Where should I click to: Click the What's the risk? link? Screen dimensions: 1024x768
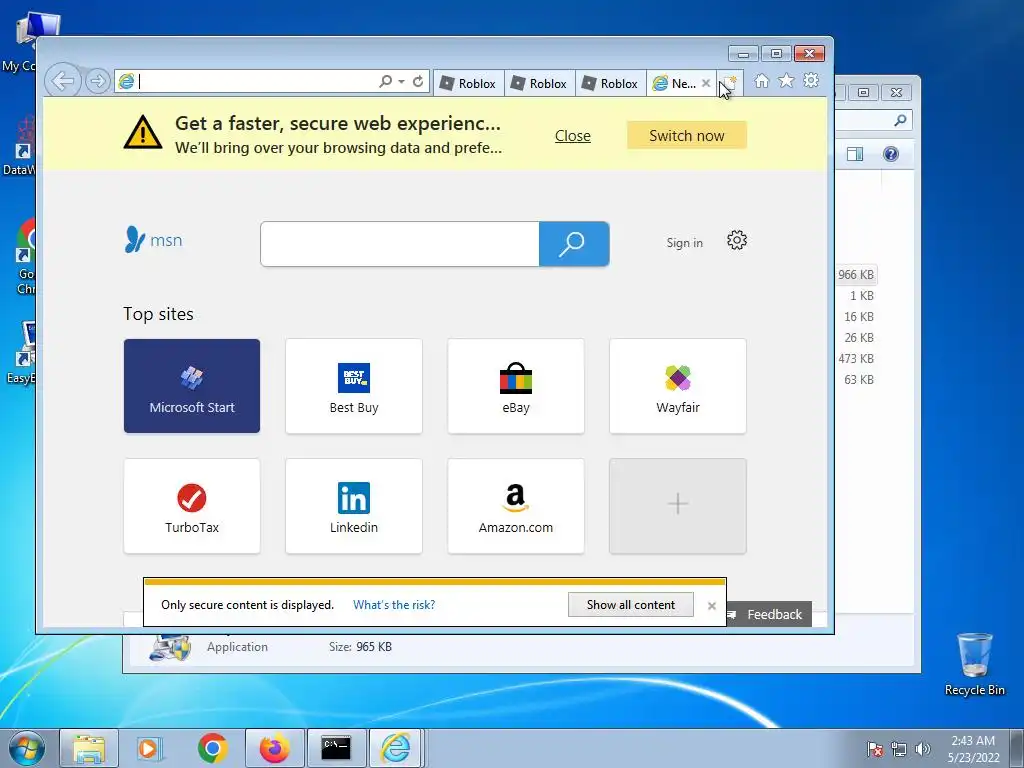[x=394, y=605]
